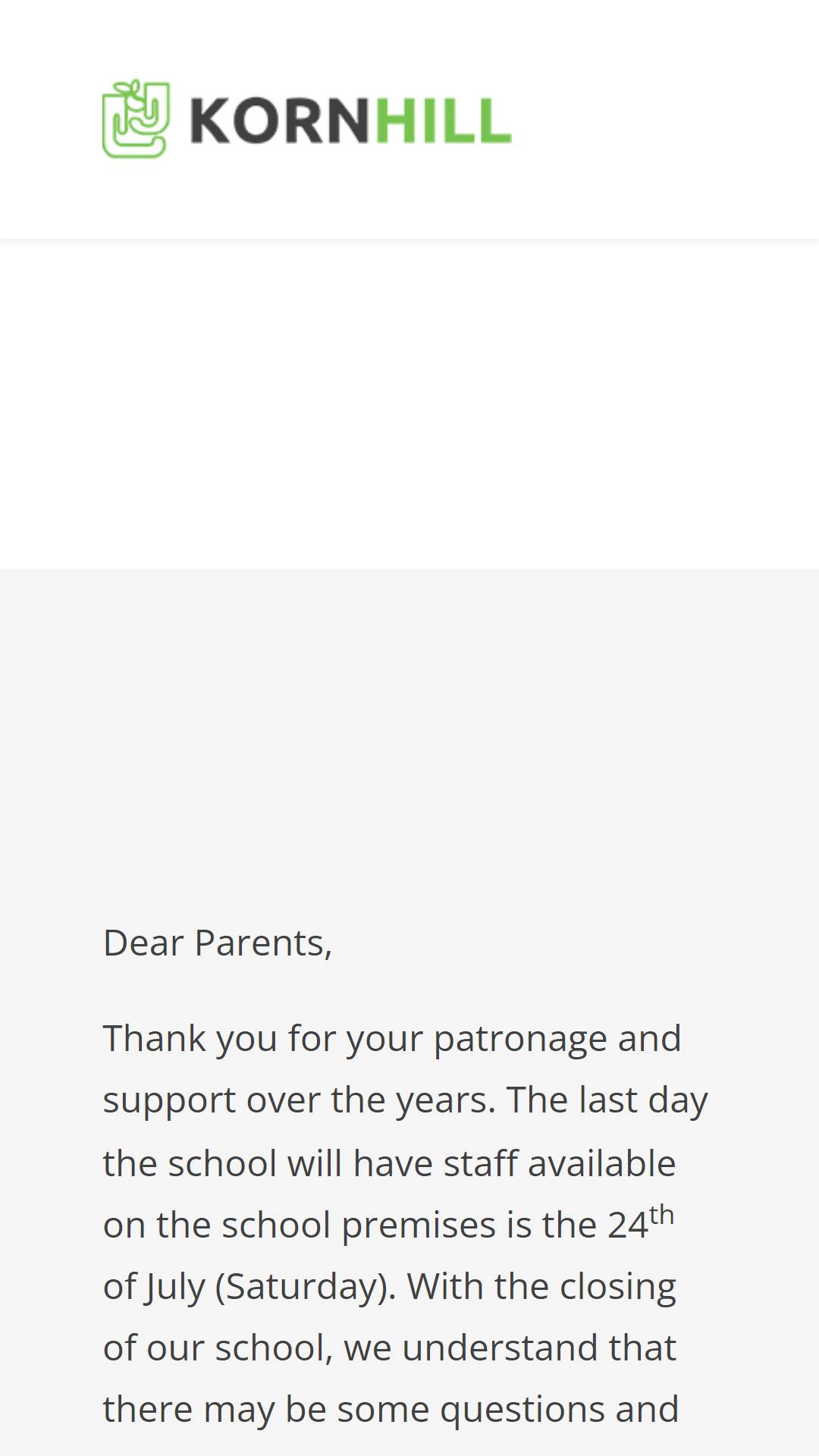Screen dimensions: 819x1456
Task: Click the line "the school will have staff available"
Action: (x=389, y=1163)
